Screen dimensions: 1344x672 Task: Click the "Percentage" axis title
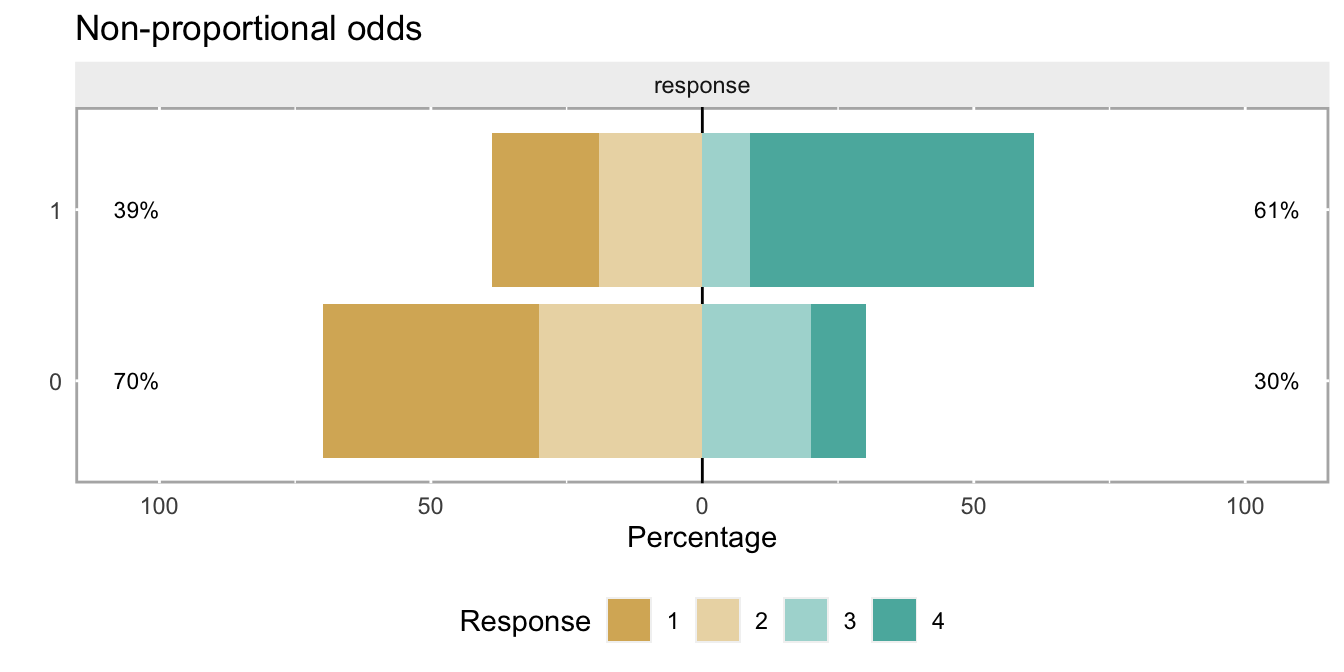[x=702, y=538]
